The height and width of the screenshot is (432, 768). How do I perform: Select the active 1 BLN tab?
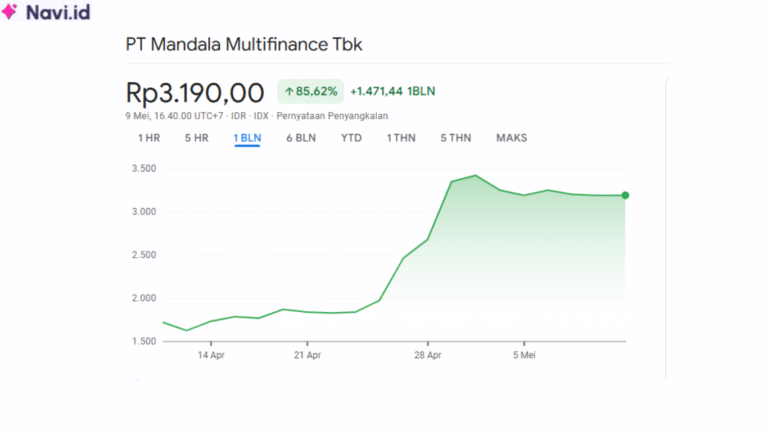tap(247, 138)
